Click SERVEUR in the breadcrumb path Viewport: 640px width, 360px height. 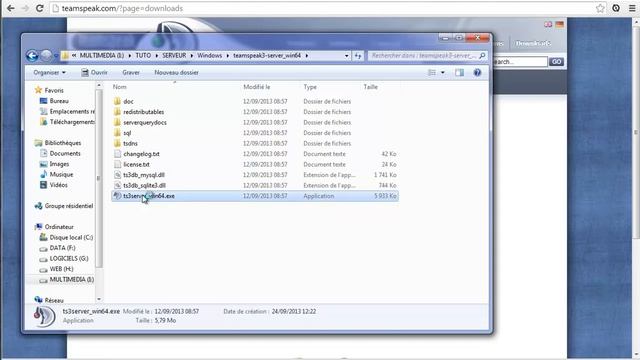(x=174, y=56)
